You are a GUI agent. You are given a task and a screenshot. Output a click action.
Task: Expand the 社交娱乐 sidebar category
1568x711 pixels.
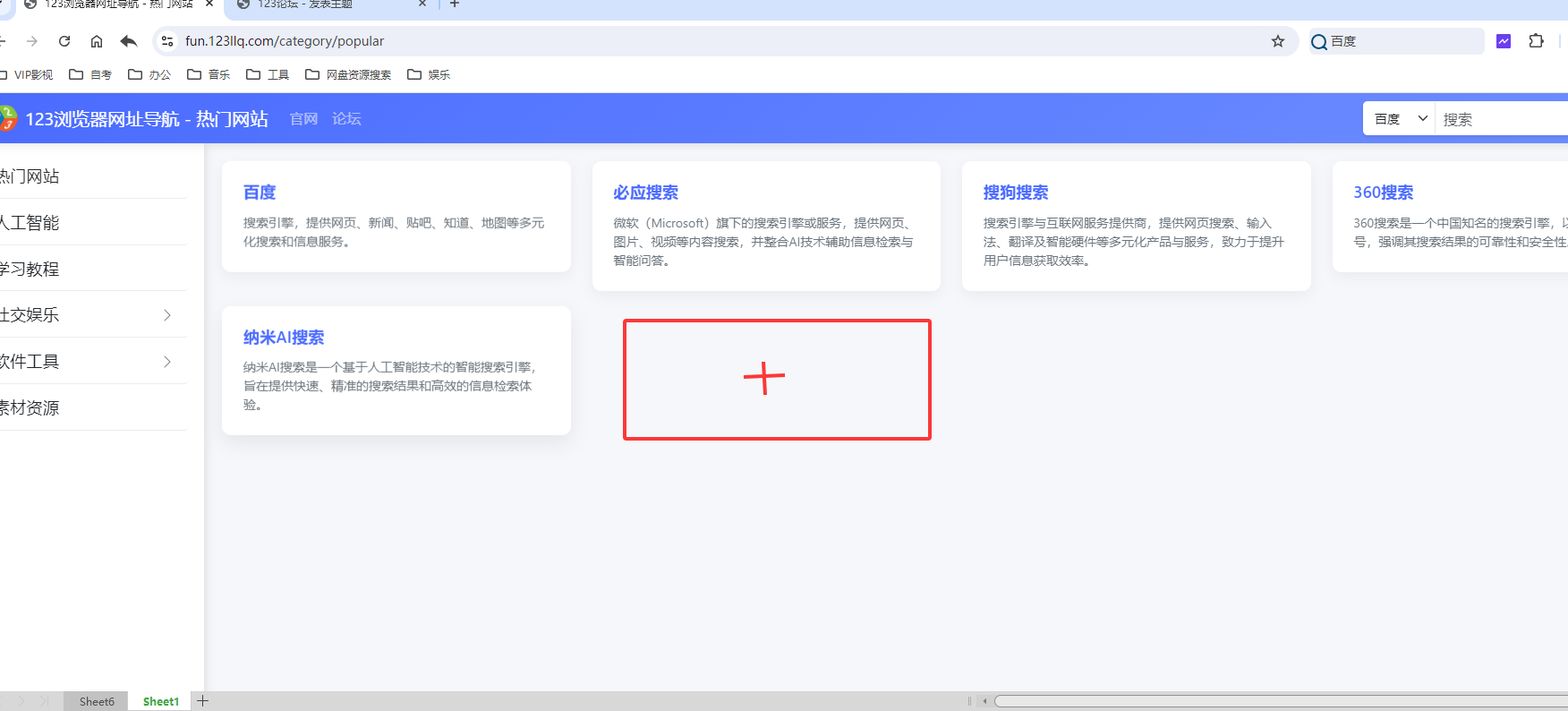(x=167, y=315)
